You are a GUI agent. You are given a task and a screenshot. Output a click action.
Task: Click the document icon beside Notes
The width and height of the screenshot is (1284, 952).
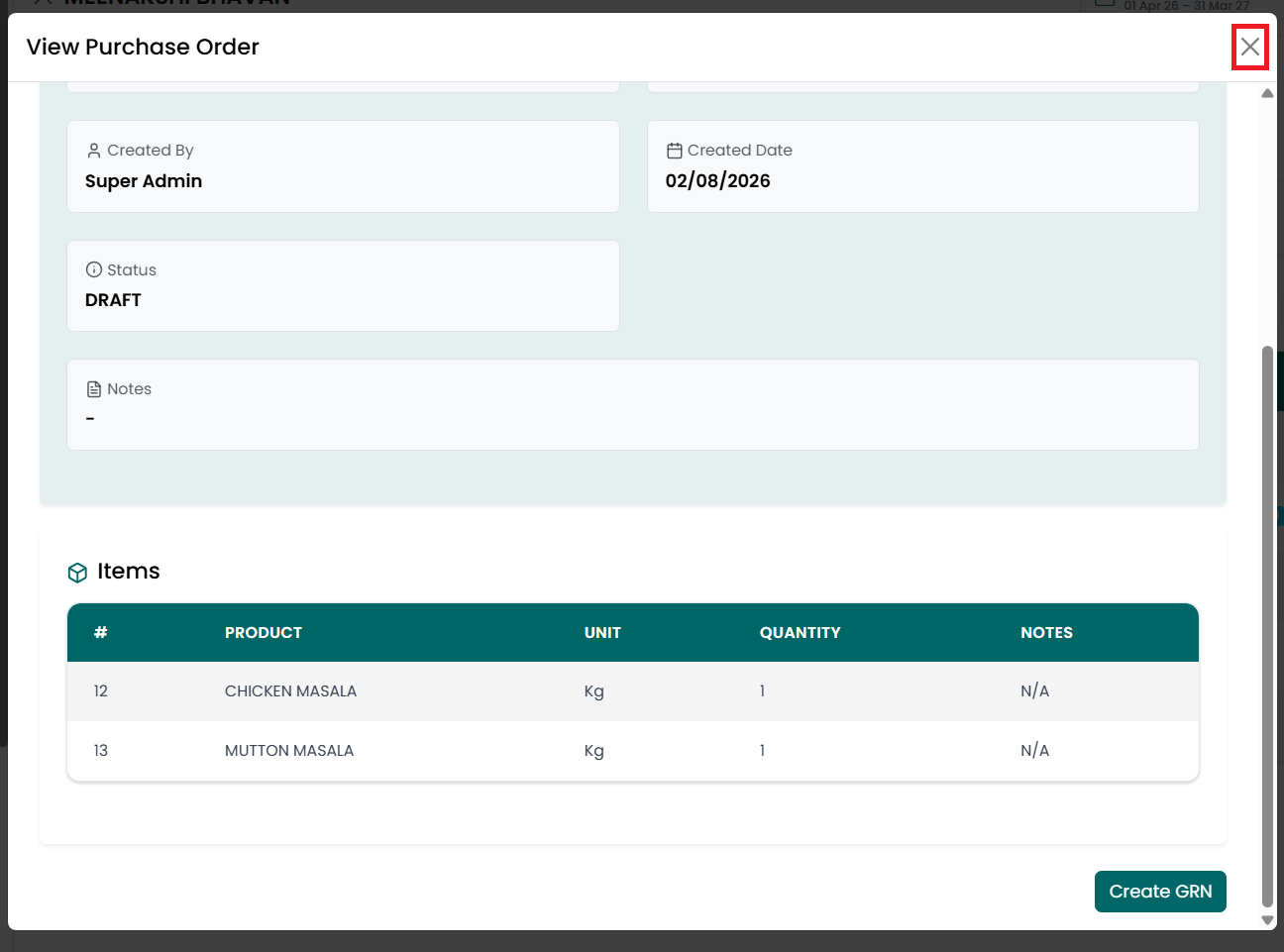pos(94,389)
